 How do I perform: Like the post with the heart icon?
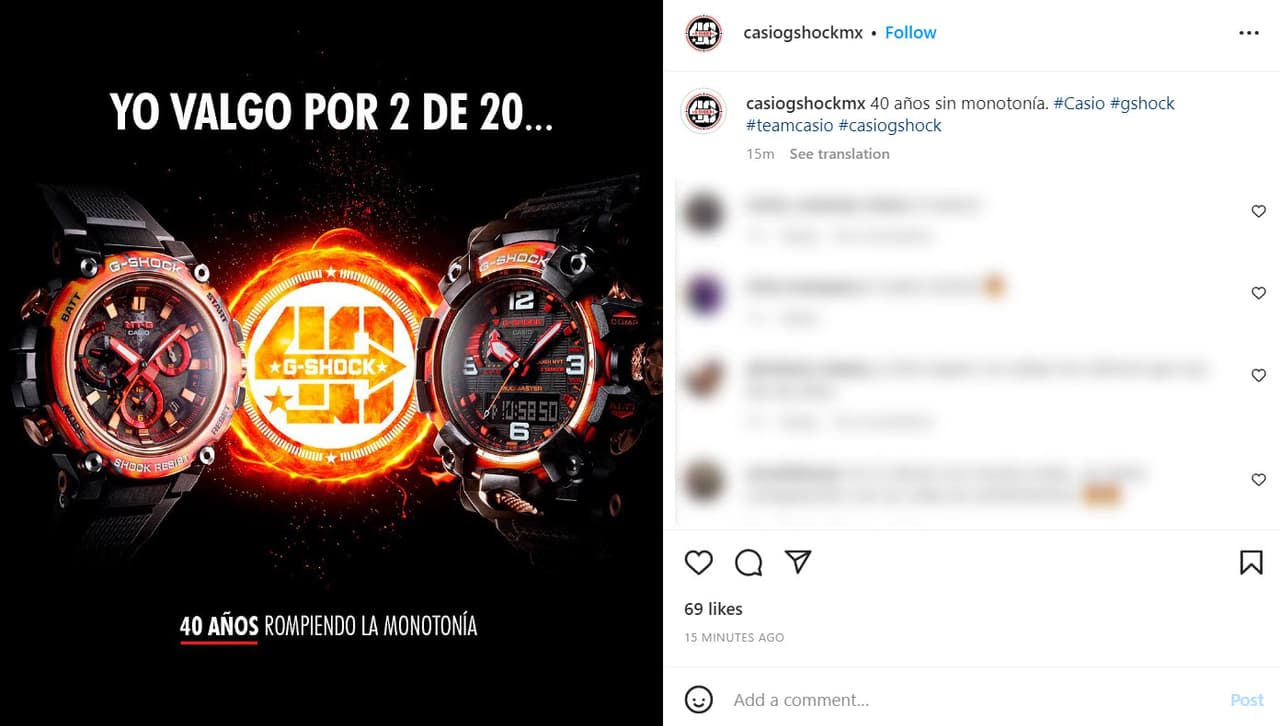[x=698, y=563]
